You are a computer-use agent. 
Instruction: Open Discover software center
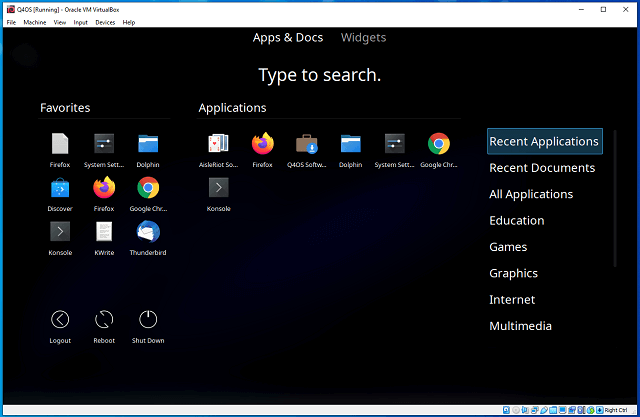60,188
